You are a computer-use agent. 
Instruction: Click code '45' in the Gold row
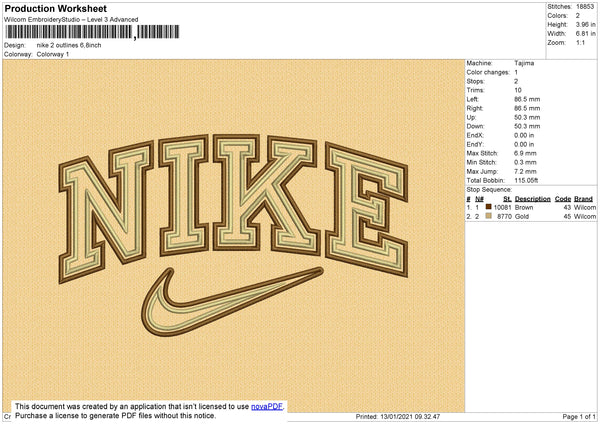[567, 217]
